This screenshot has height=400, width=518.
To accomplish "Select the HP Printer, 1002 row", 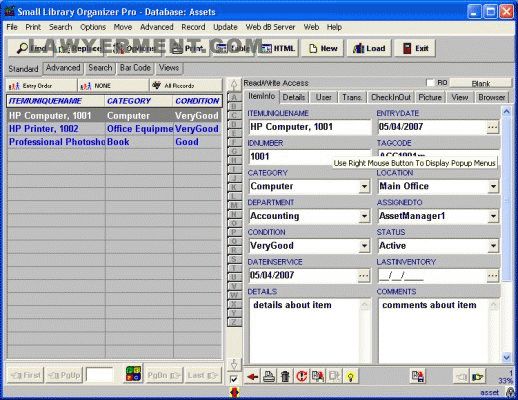I will (114, 129).
